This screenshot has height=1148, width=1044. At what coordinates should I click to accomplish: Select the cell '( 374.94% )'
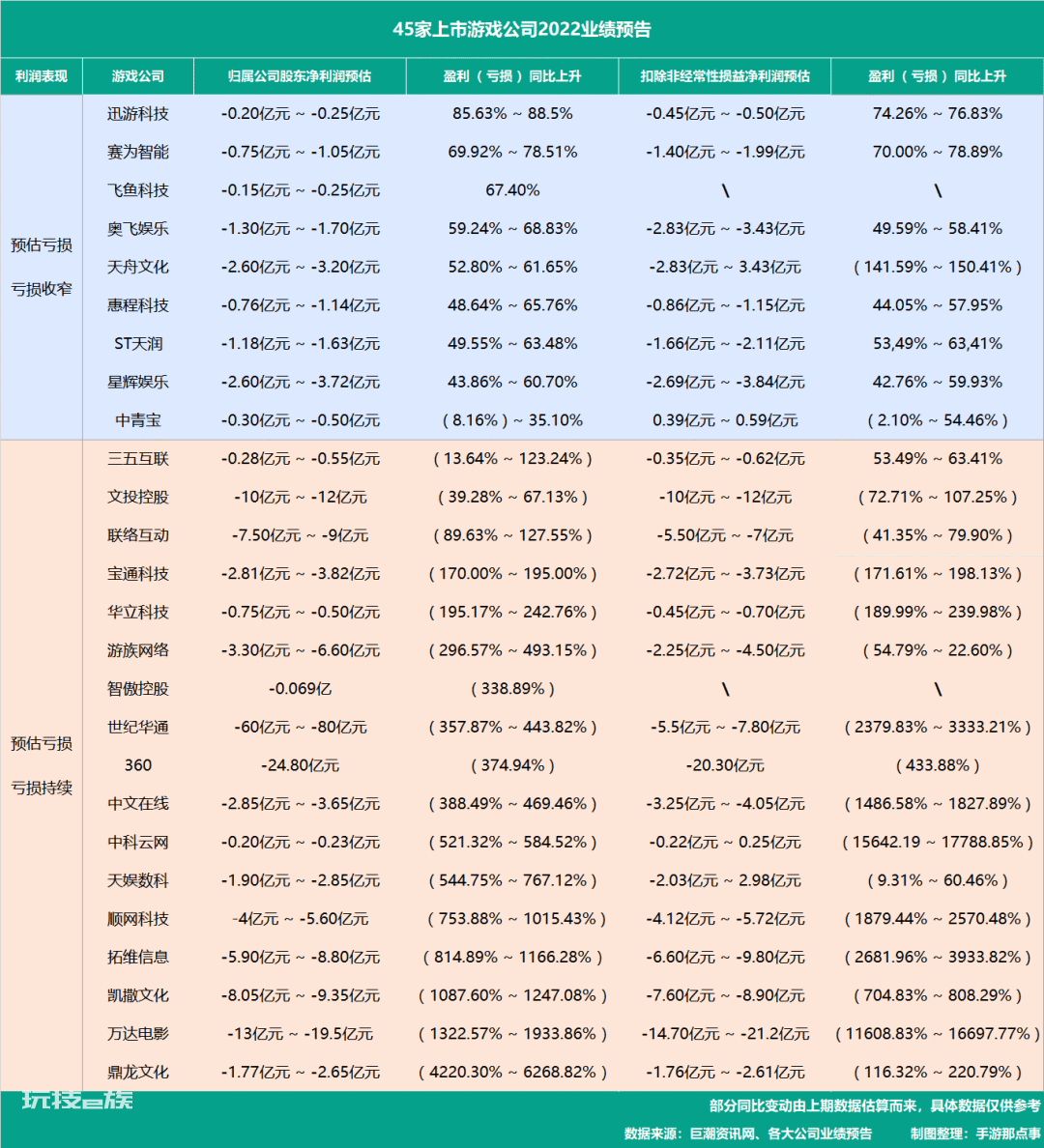coord(512,765)
